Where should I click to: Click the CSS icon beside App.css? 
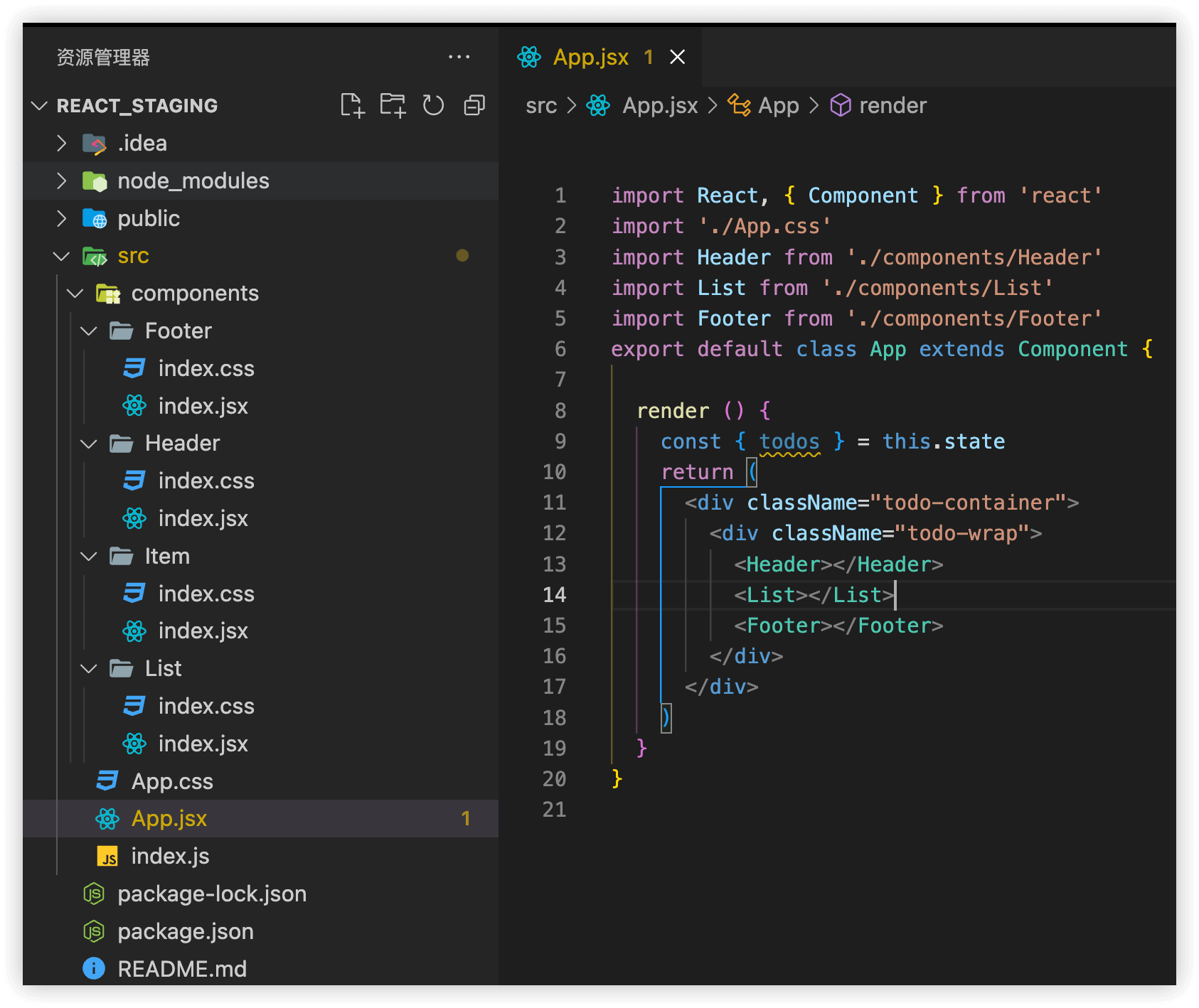(x=107, y=781)
